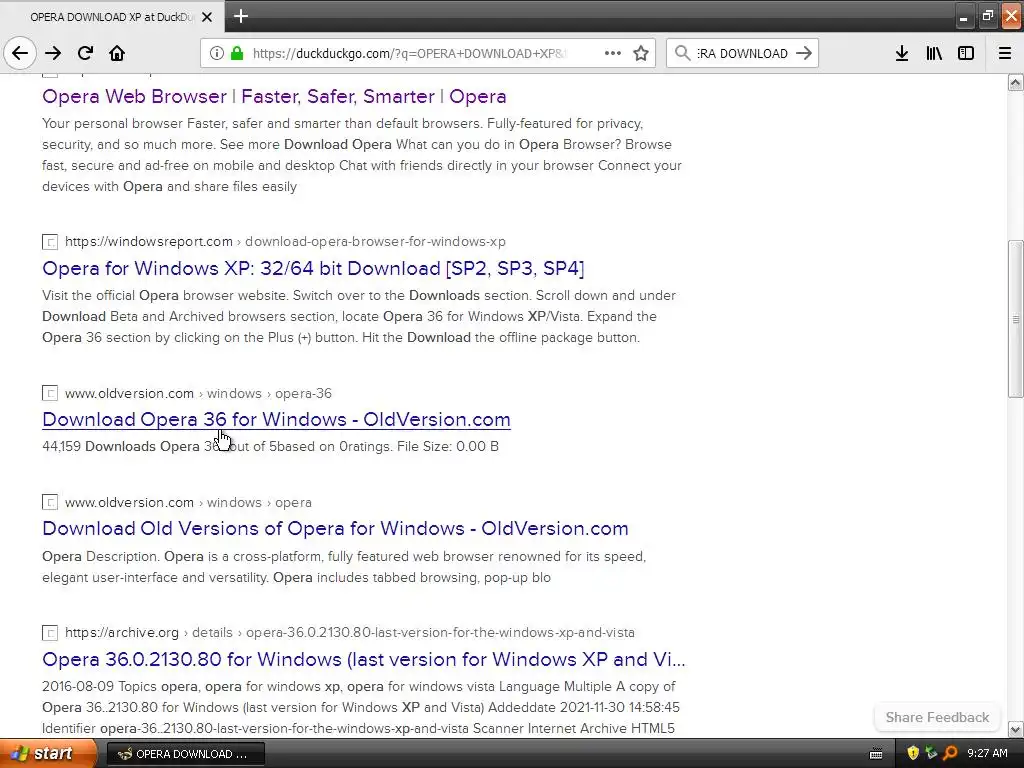Screen dimensions: 1024x768
Task: Open the Library toolbar icon
Action: coord(934,53)
